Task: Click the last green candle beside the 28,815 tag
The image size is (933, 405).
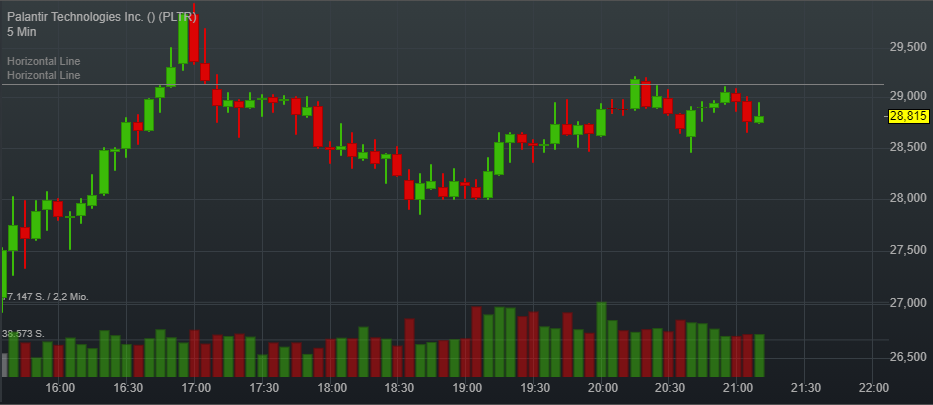Action: coord(759,119)
